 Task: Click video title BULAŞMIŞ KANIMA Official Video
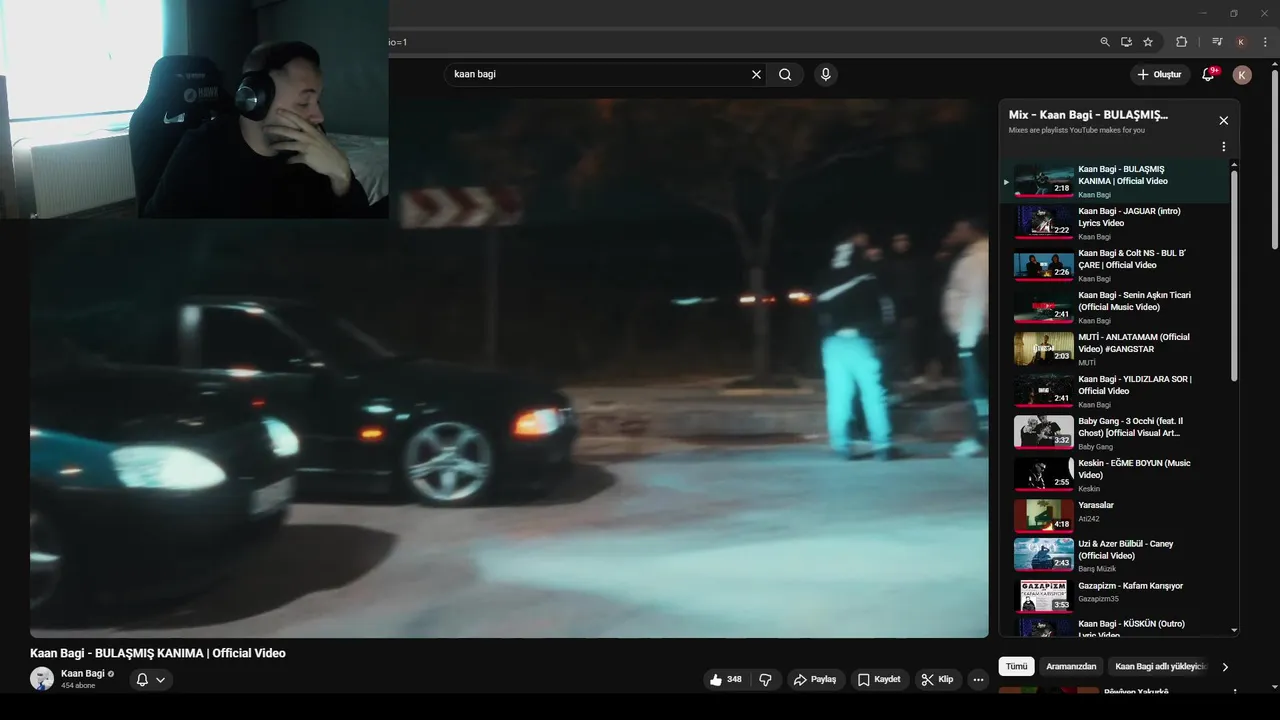(x=158, y=653)
